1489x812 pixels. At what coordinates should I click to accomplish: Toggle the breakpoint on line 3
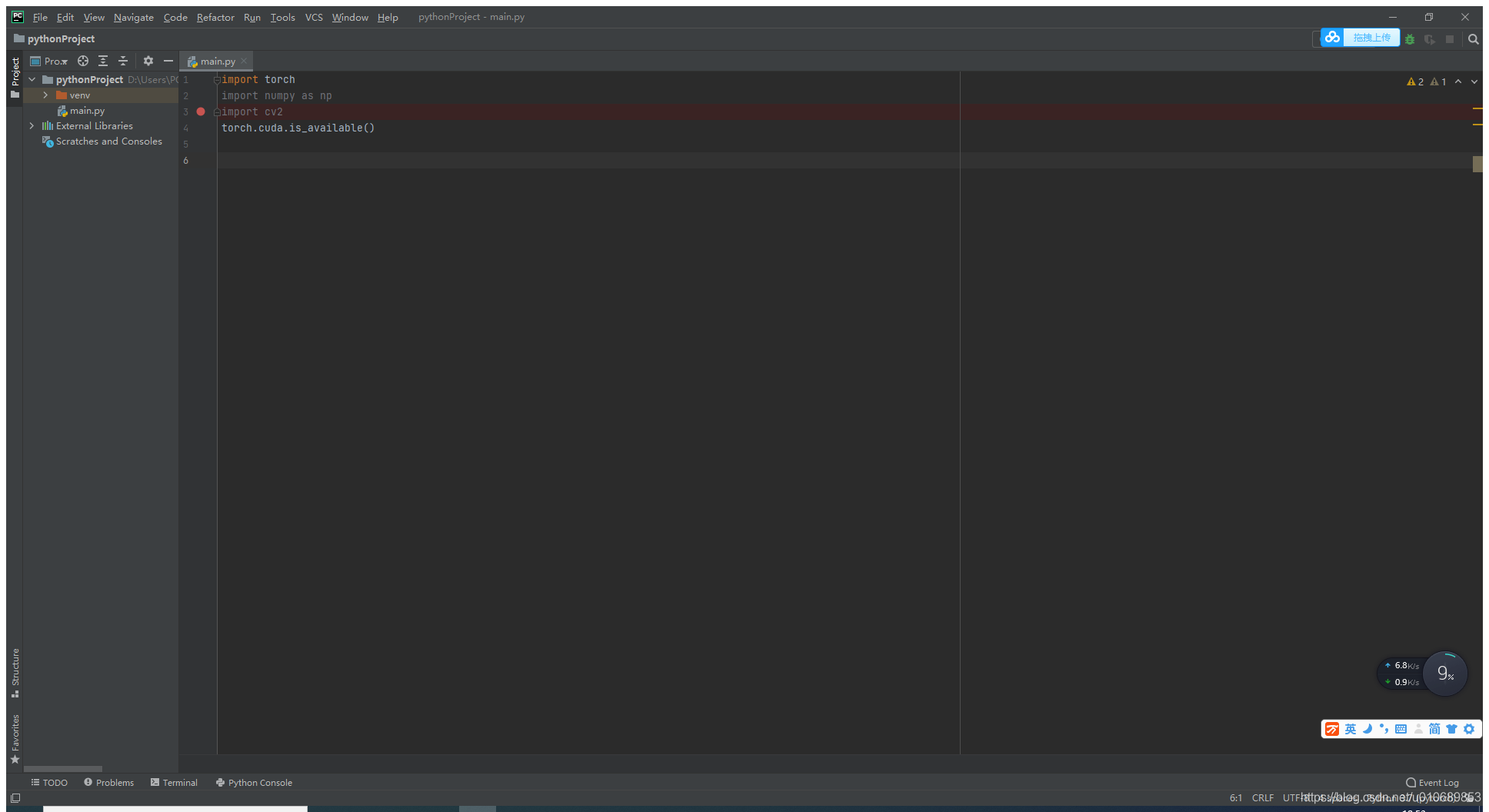[x=201, y=111]
